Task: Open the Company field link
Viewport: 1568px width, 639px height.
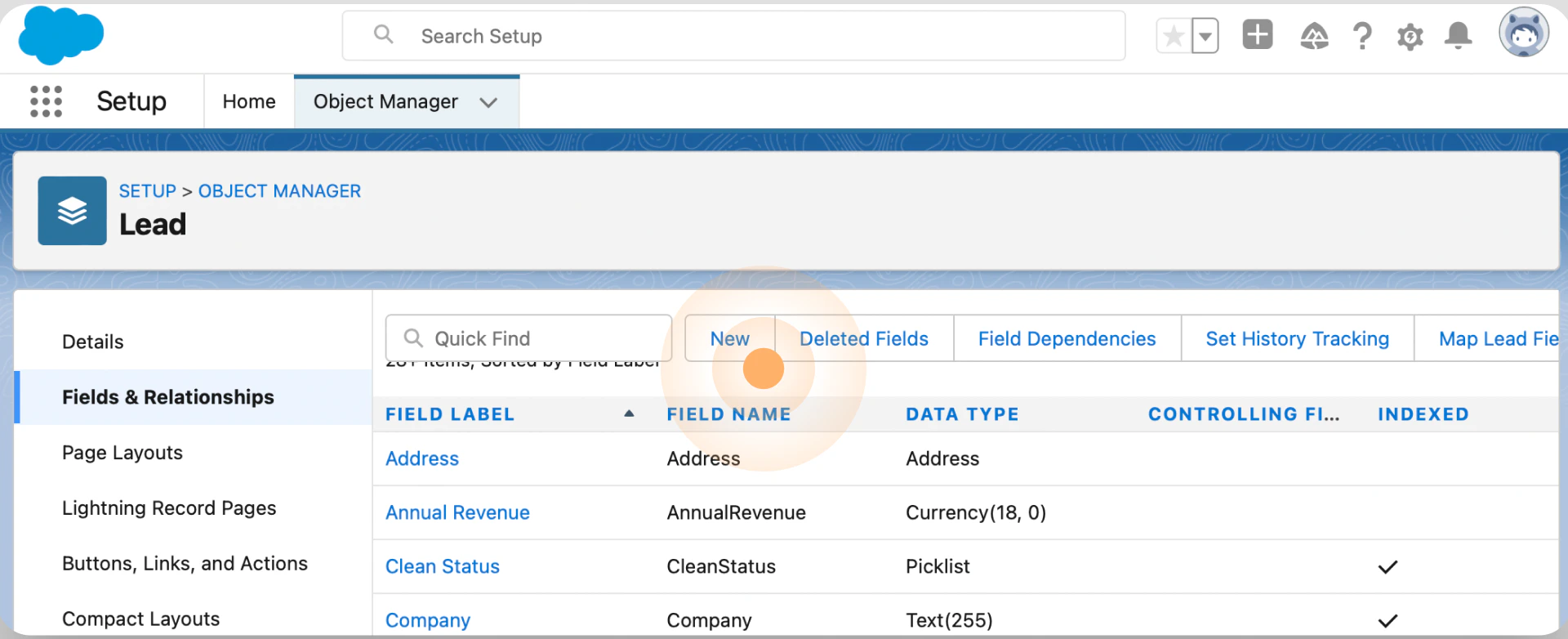Action: pos(428,620)
